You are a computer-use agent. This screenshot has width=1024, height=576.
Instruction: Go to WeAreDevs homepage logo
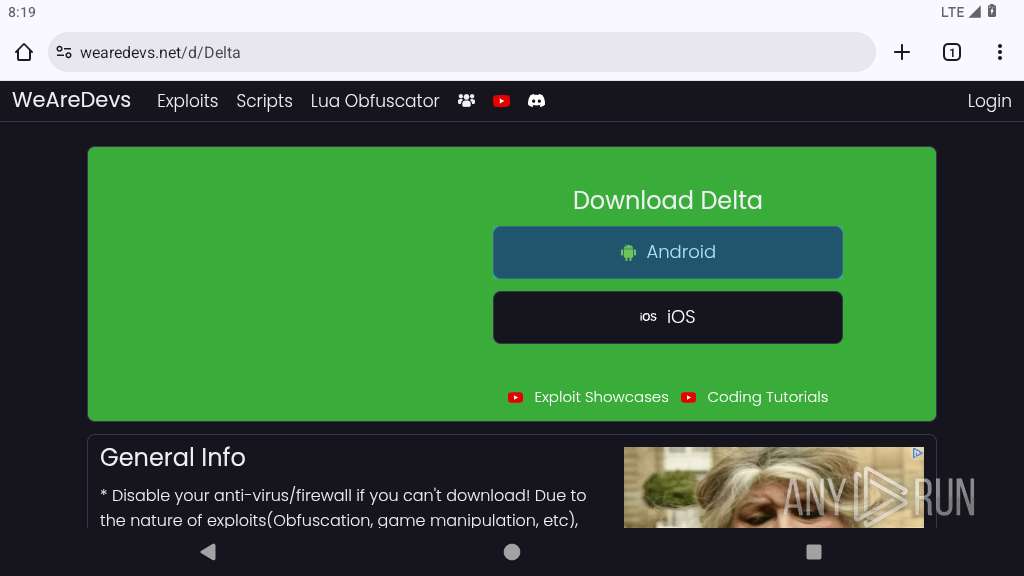point(71,100)
